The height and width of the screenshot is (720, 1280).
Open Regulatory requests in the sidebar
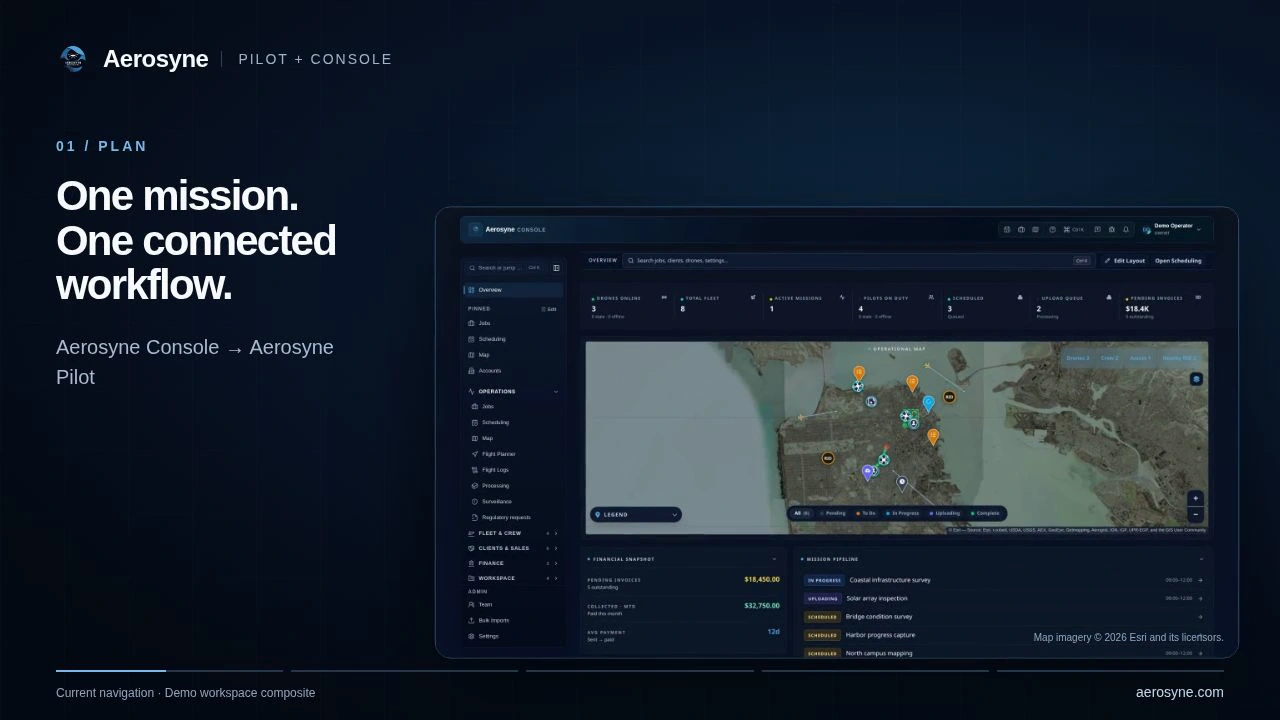[501, 518]
